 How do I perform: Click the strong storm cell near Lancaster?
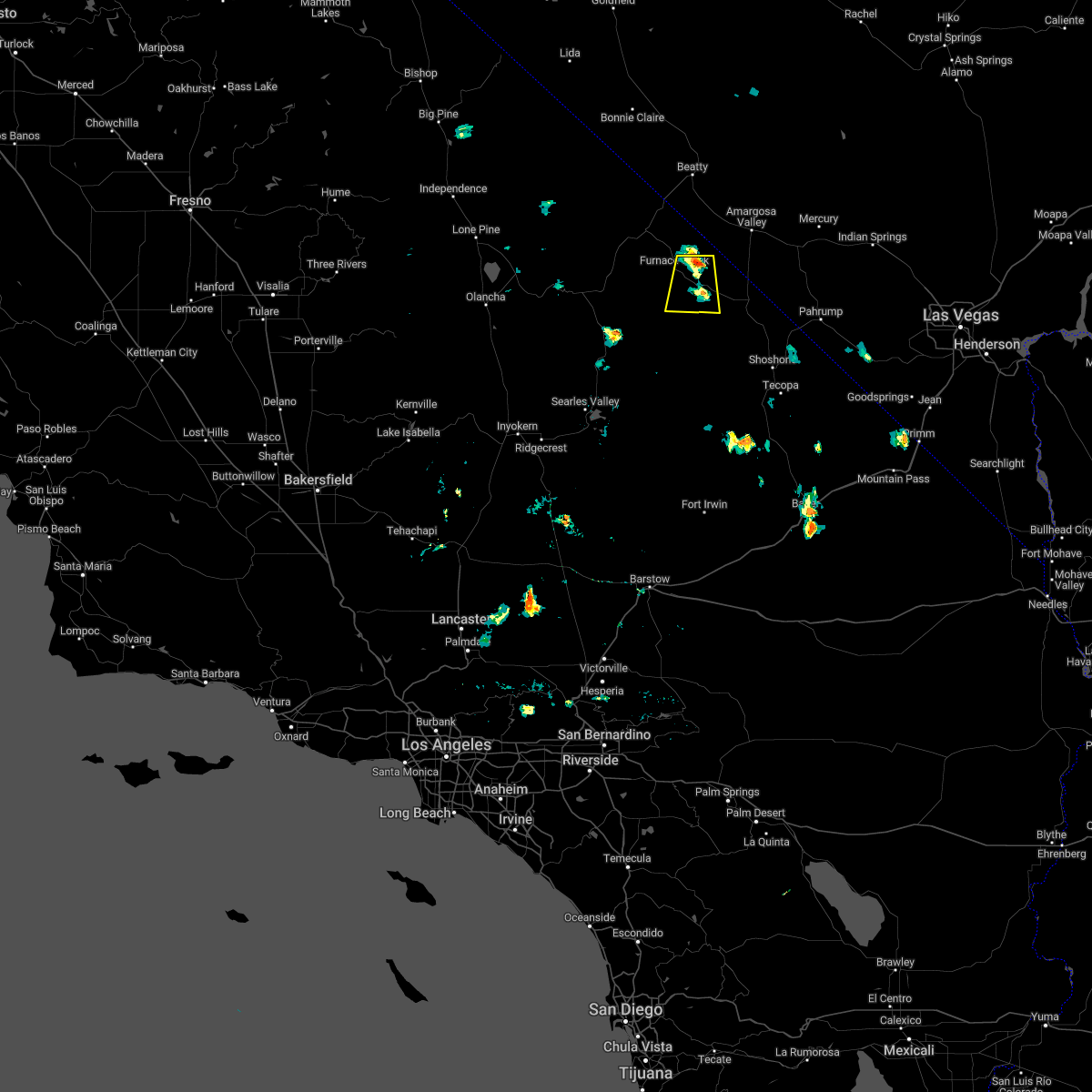(530, 601)
